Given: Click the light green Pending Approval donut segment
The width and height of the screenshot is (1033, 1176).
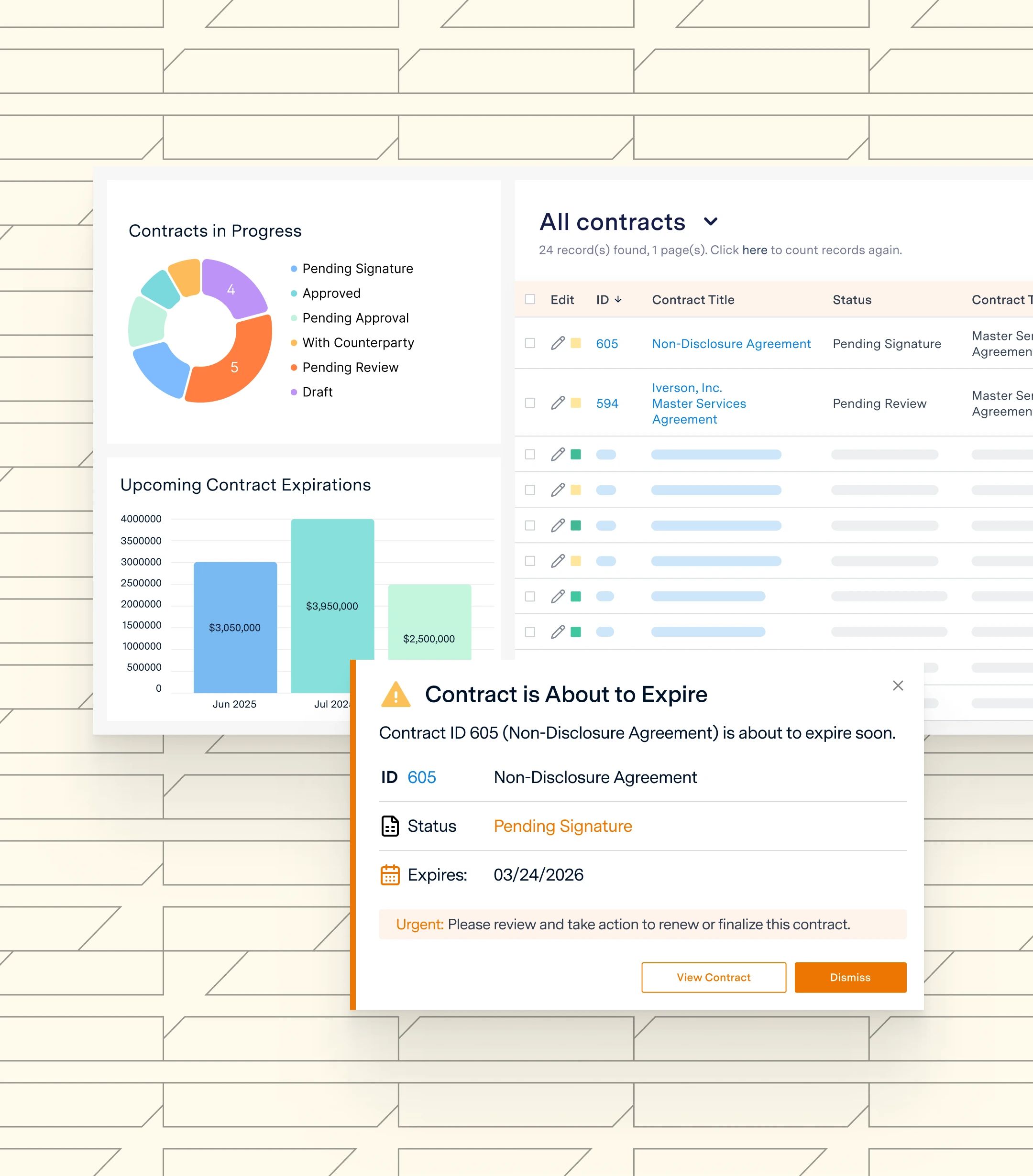Looking at the screenshot, I should click(147, 321).
